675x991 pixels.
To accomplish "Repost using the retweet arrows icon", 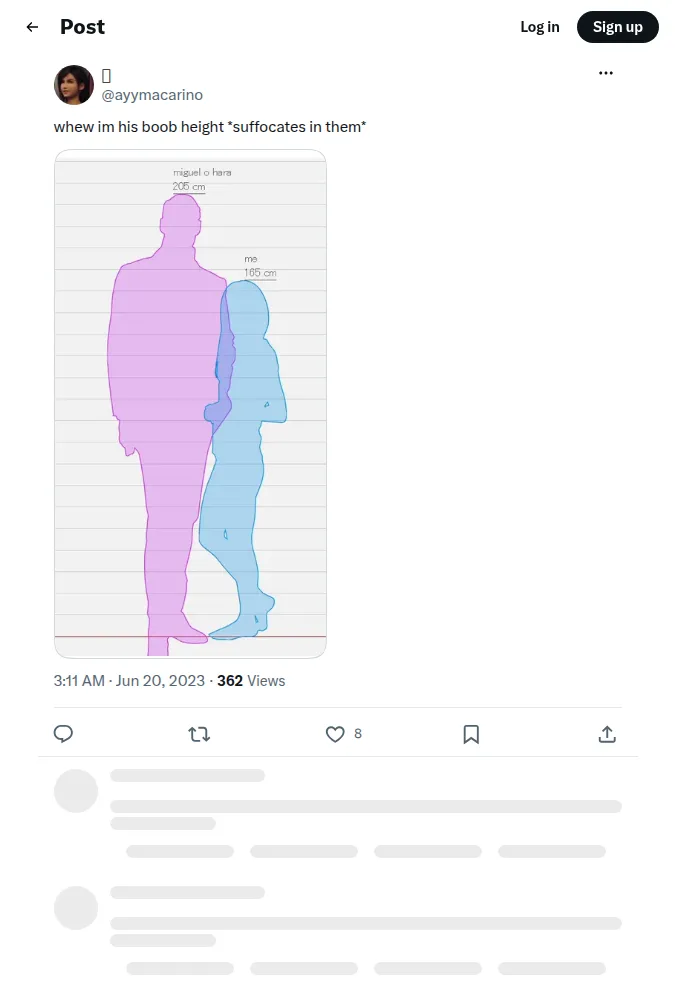I will pos(199,734).
